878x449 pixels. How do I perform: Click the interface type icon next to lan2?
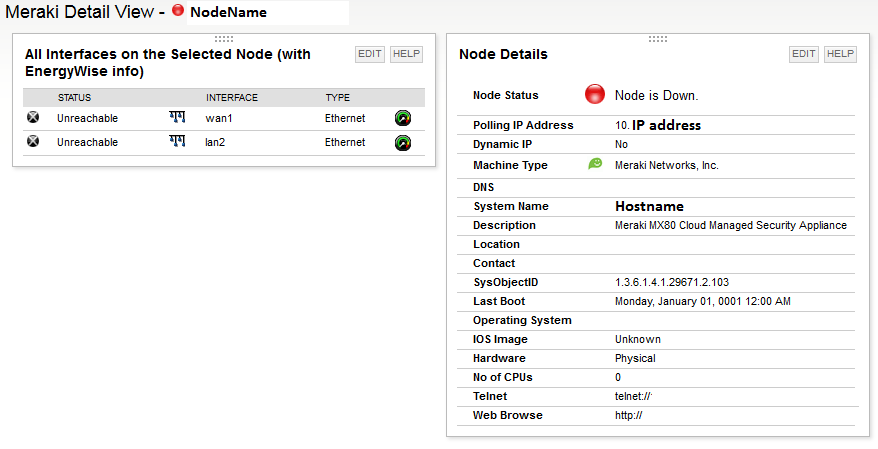pos(177,141)
